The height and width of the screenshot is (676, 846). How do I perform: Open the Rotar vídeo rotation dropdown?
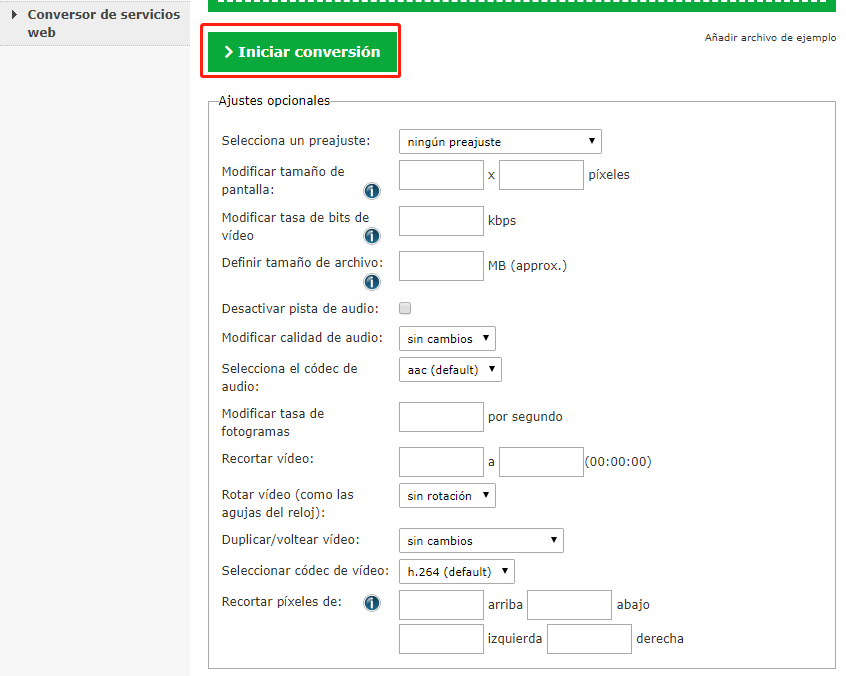[447, 495]
